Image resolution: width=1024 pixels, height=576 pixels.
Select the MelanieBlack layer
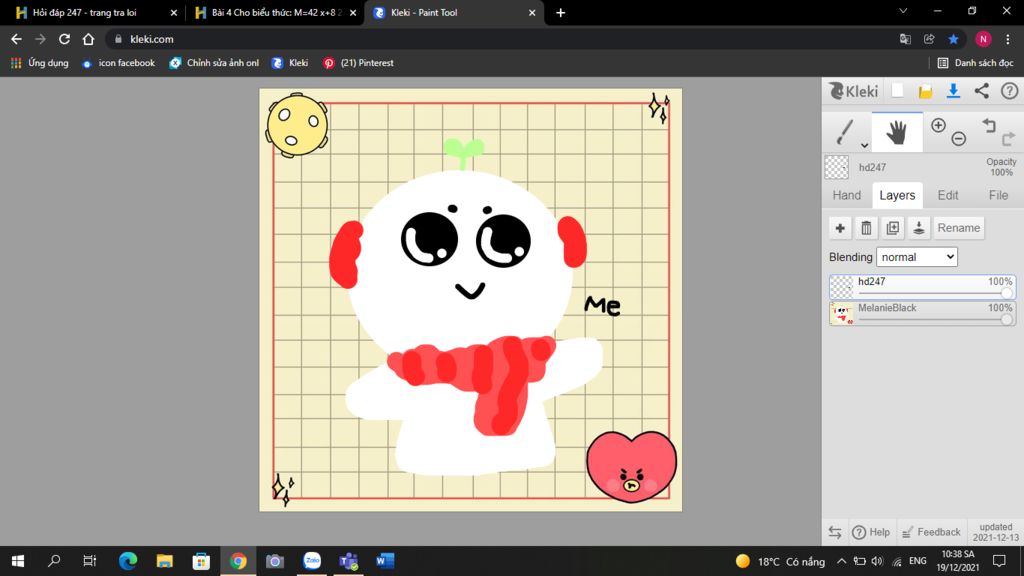[x=922, y=313]
